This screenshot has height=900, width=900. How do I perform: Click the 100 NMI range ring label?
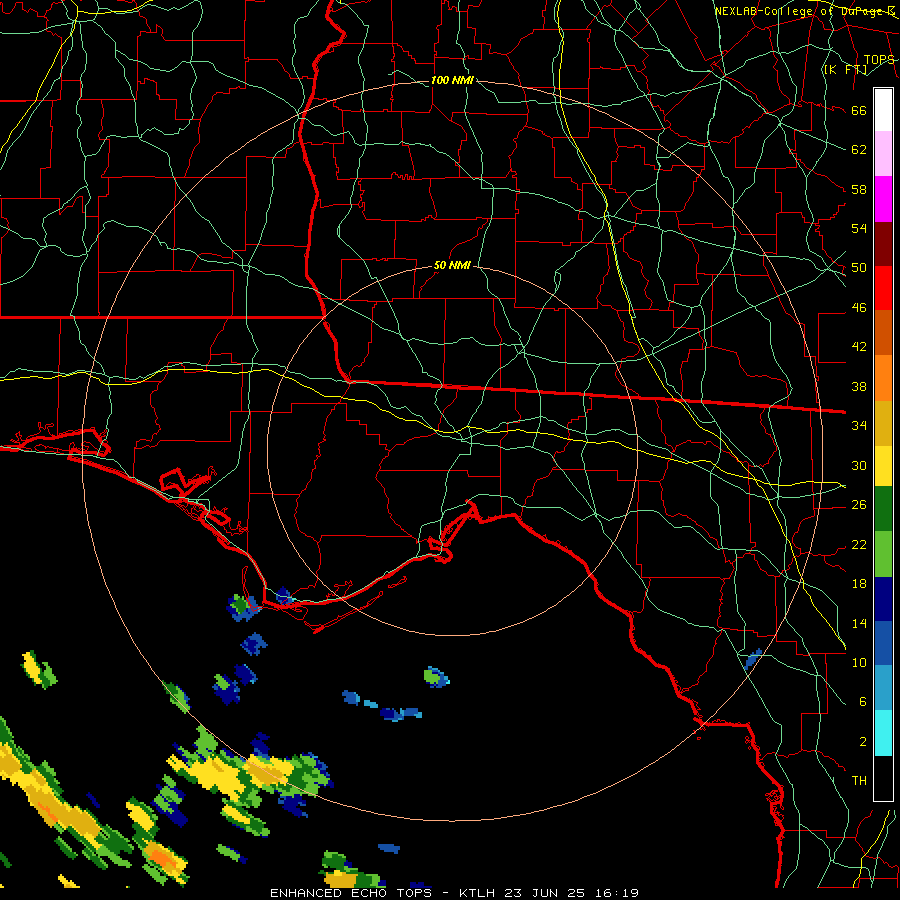point(452,80)
